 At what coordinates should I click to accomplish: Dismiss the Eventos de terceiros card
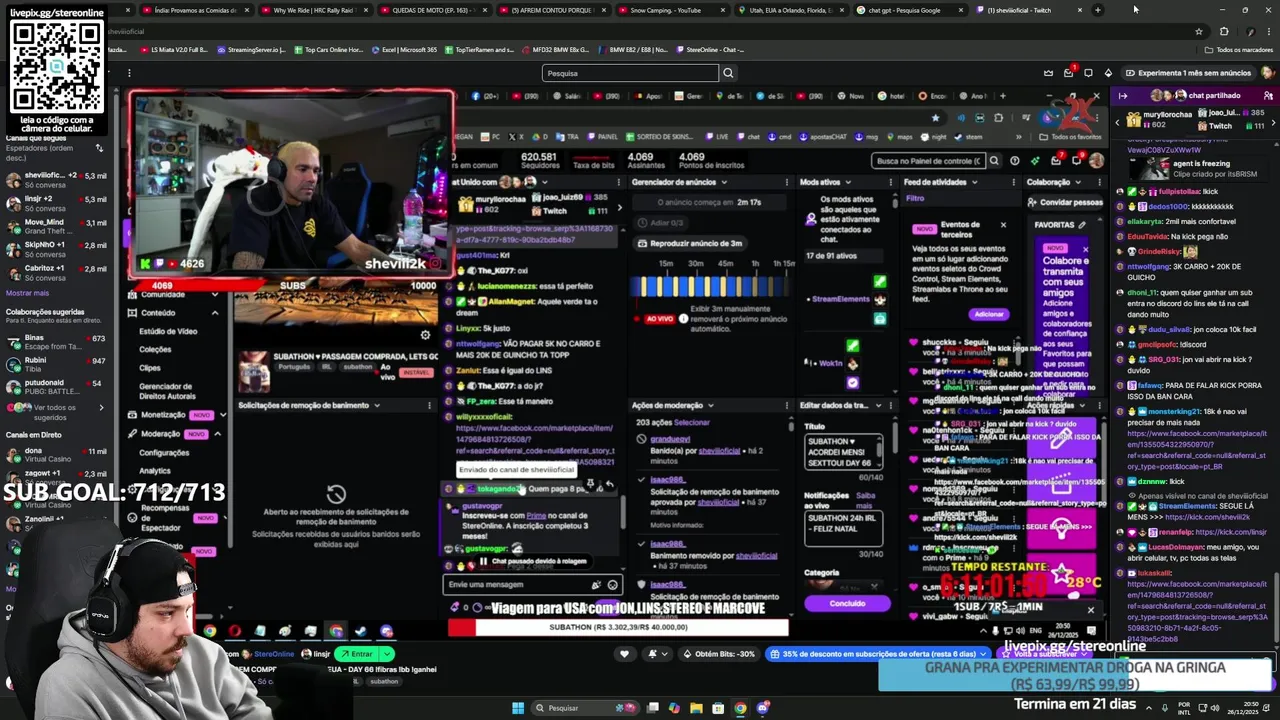1003,225
